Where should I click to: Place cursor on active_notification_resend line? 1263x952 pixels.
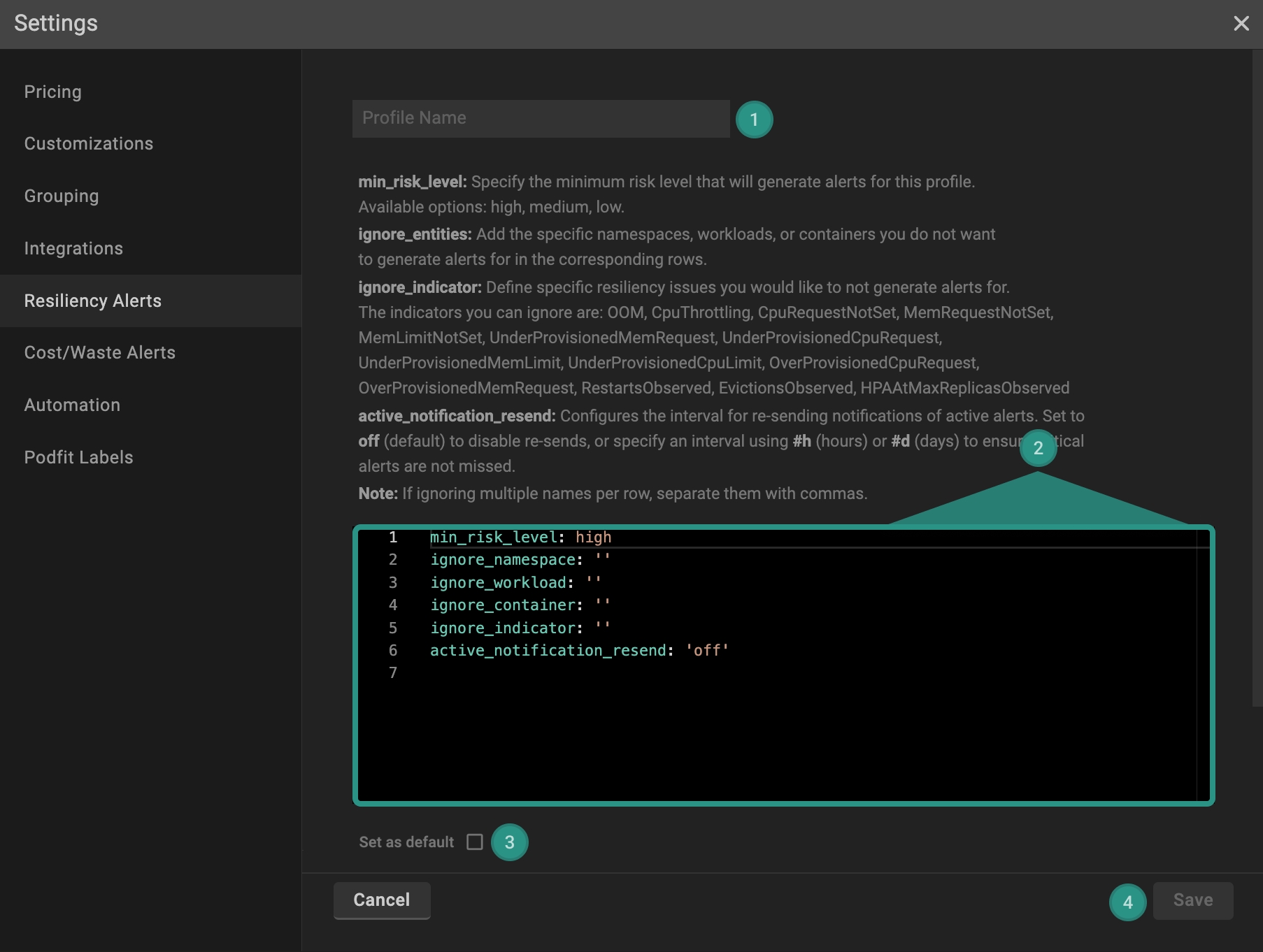(579, 651)
